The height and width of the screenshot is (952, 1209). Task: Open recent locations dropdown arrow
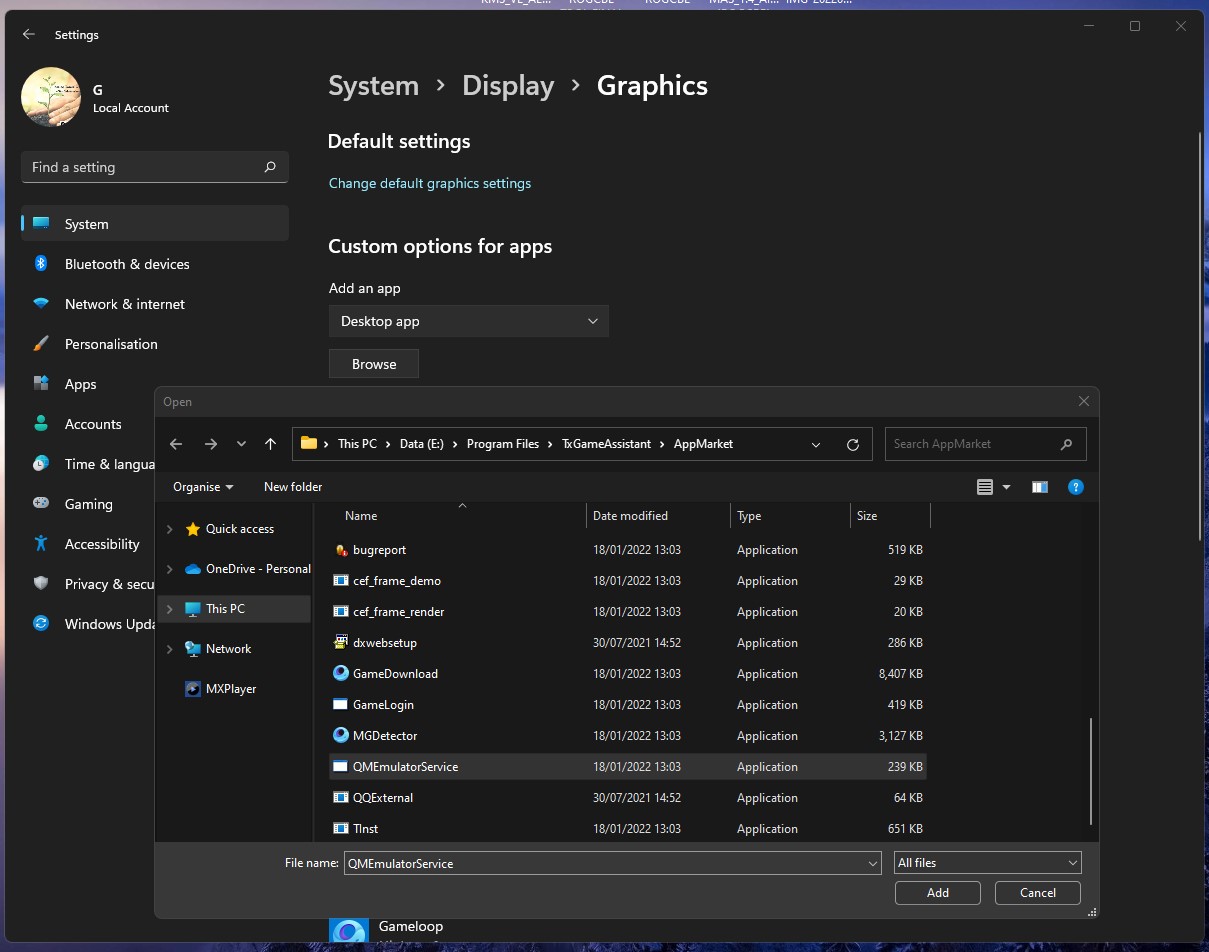point(241,444)
